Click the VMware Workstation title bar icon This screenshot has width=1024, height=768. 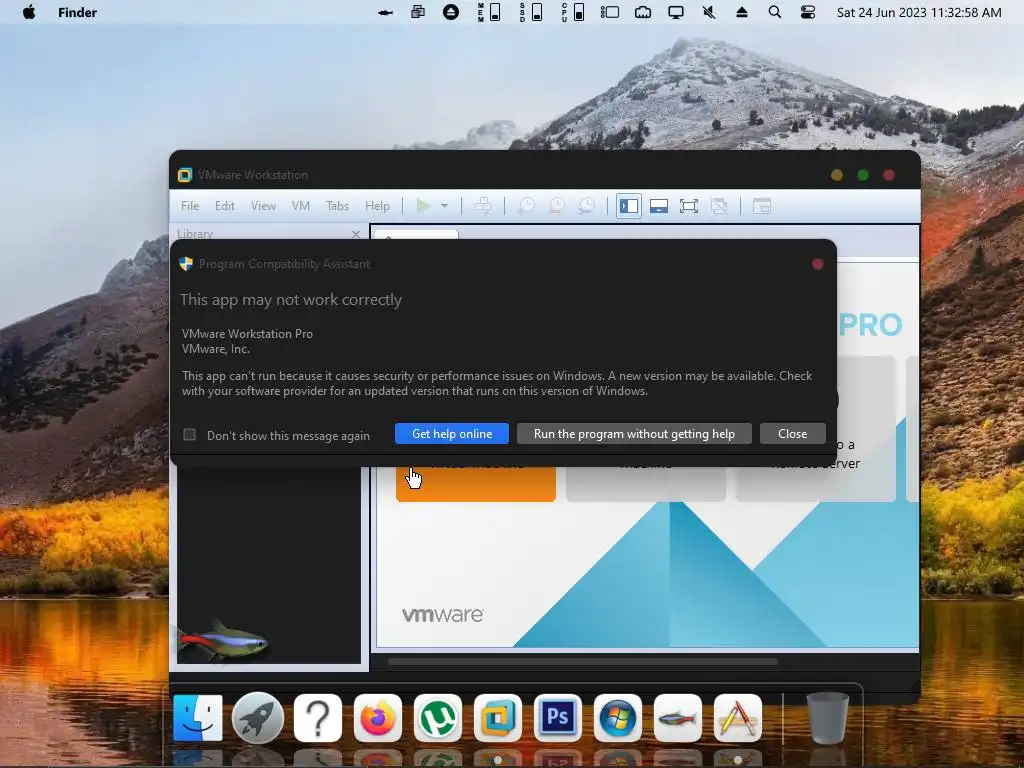tap(185, 174)
